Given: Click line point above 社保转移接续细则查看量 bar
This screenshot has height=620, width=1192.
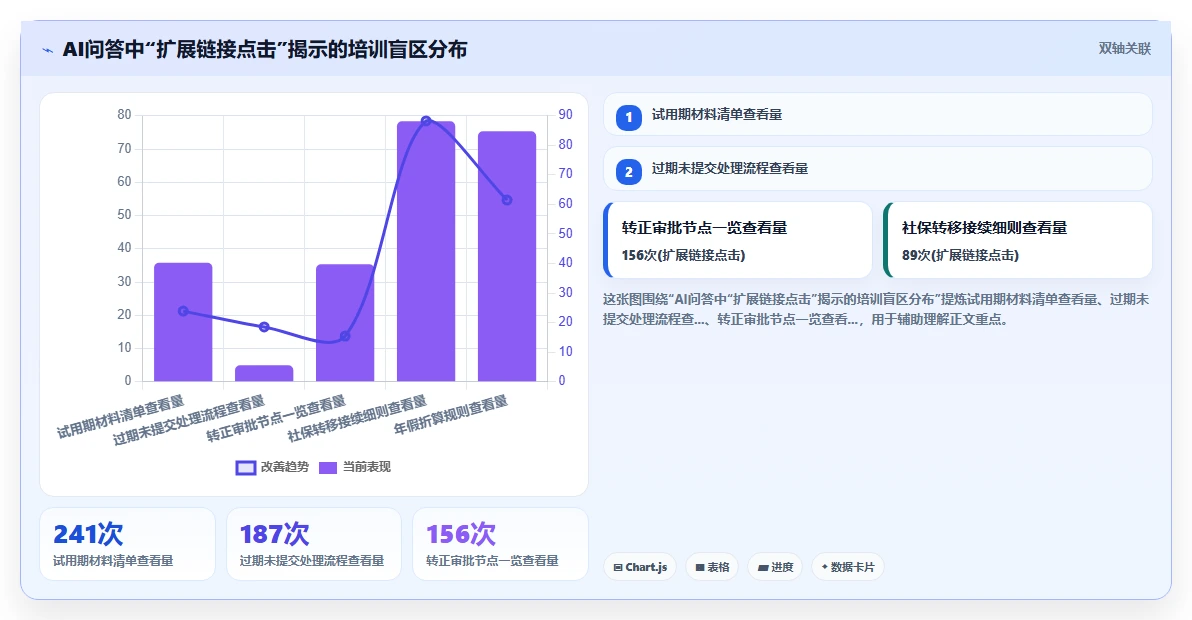Looking at the screenshot, I should coord(426,121).
